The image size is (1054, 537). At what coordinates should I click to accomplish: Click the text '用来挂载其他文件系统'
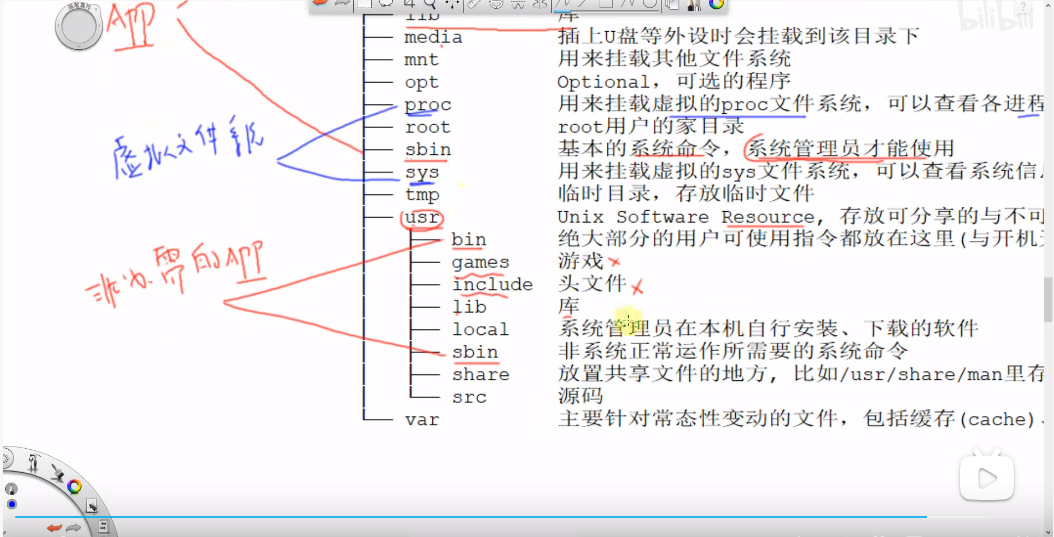(674, 59)
